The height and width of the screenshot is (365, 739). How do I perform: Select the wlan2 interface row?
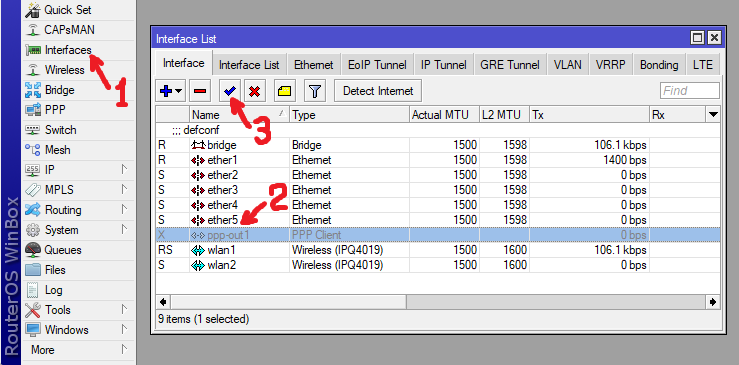438,265
